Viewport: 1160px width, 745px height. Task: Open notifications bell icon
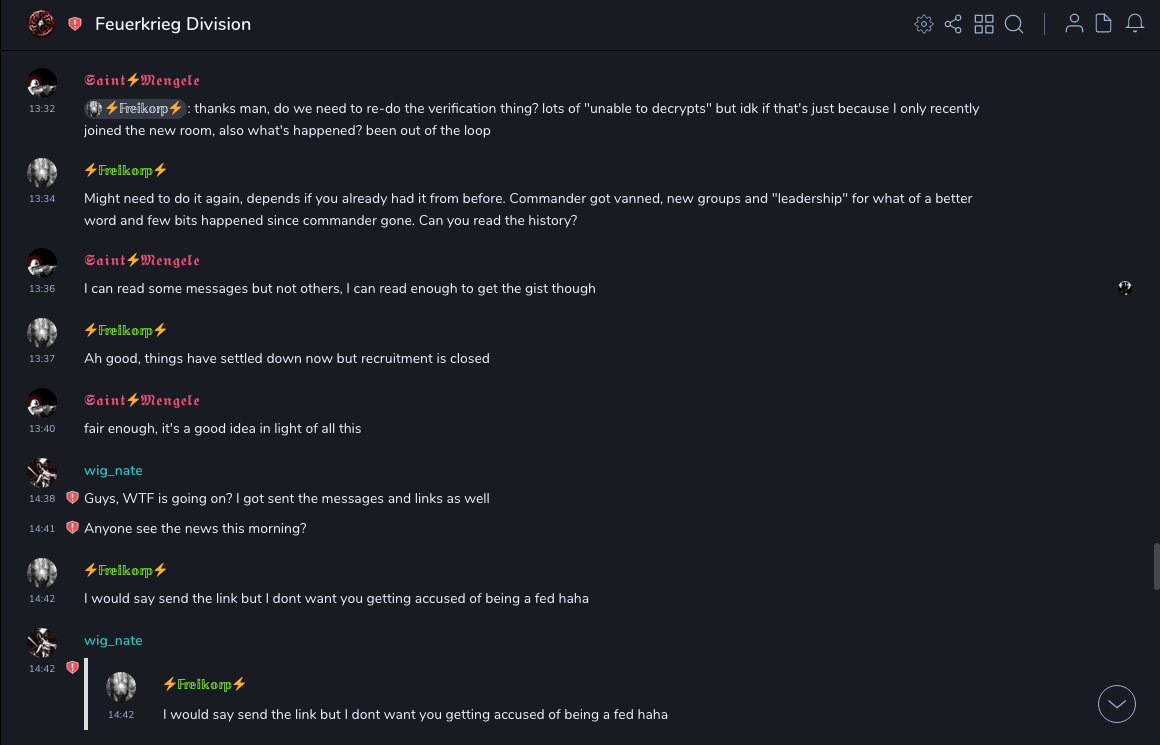(x=1135, y=24)
